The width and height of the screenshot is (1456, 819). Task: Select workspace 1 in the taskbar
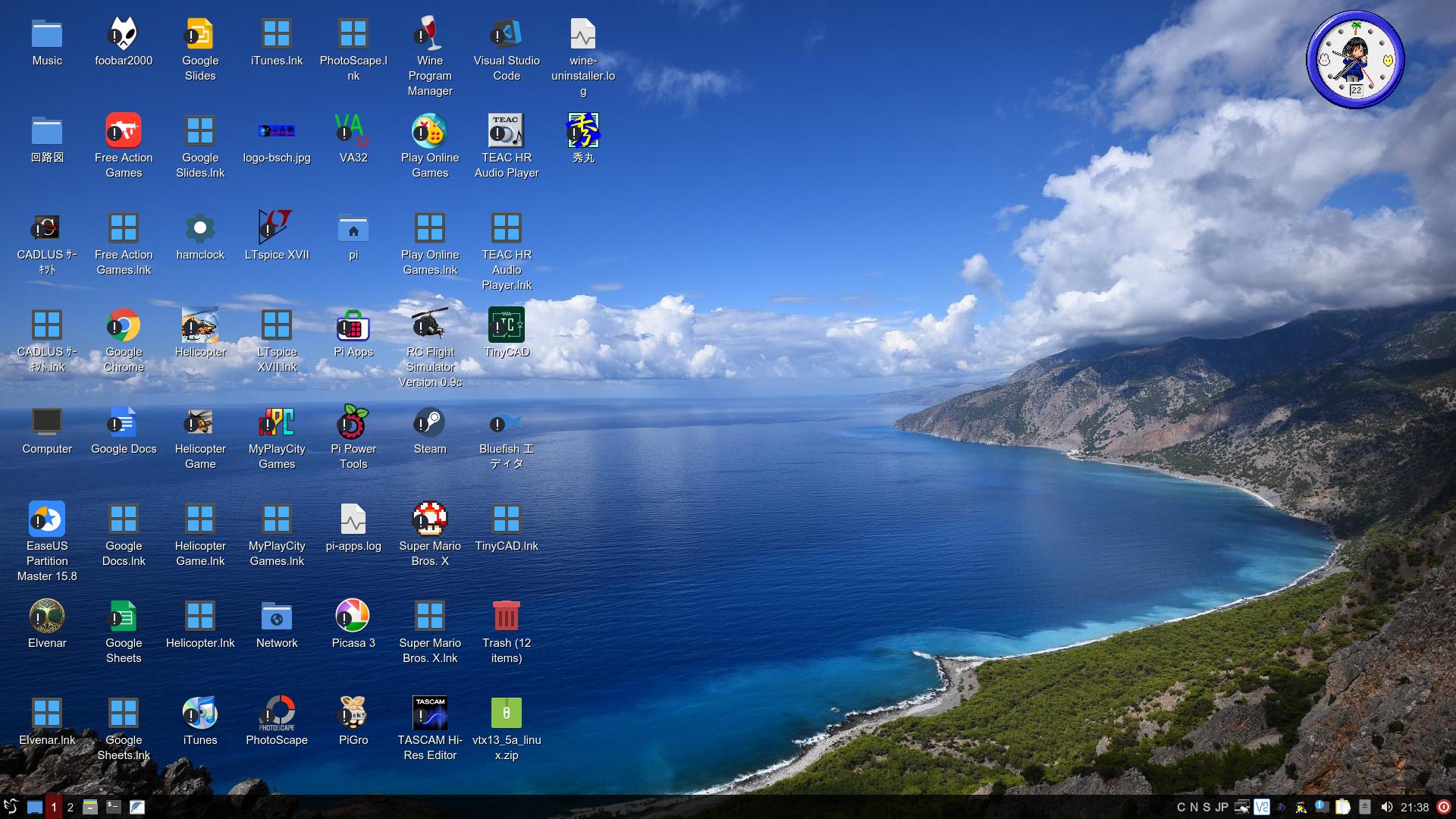[53, 807]
